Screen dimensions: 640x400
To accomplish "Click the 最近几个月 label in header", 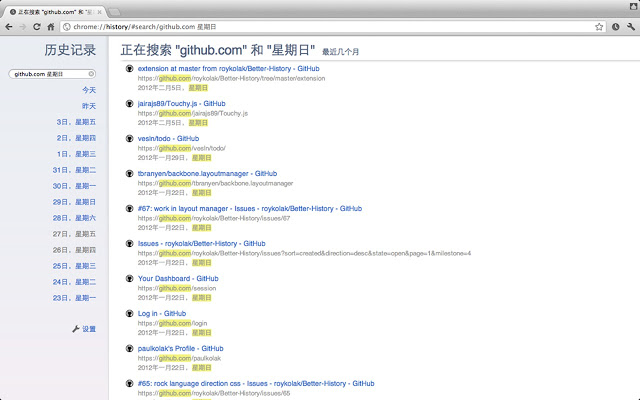I will click(340, 52).
